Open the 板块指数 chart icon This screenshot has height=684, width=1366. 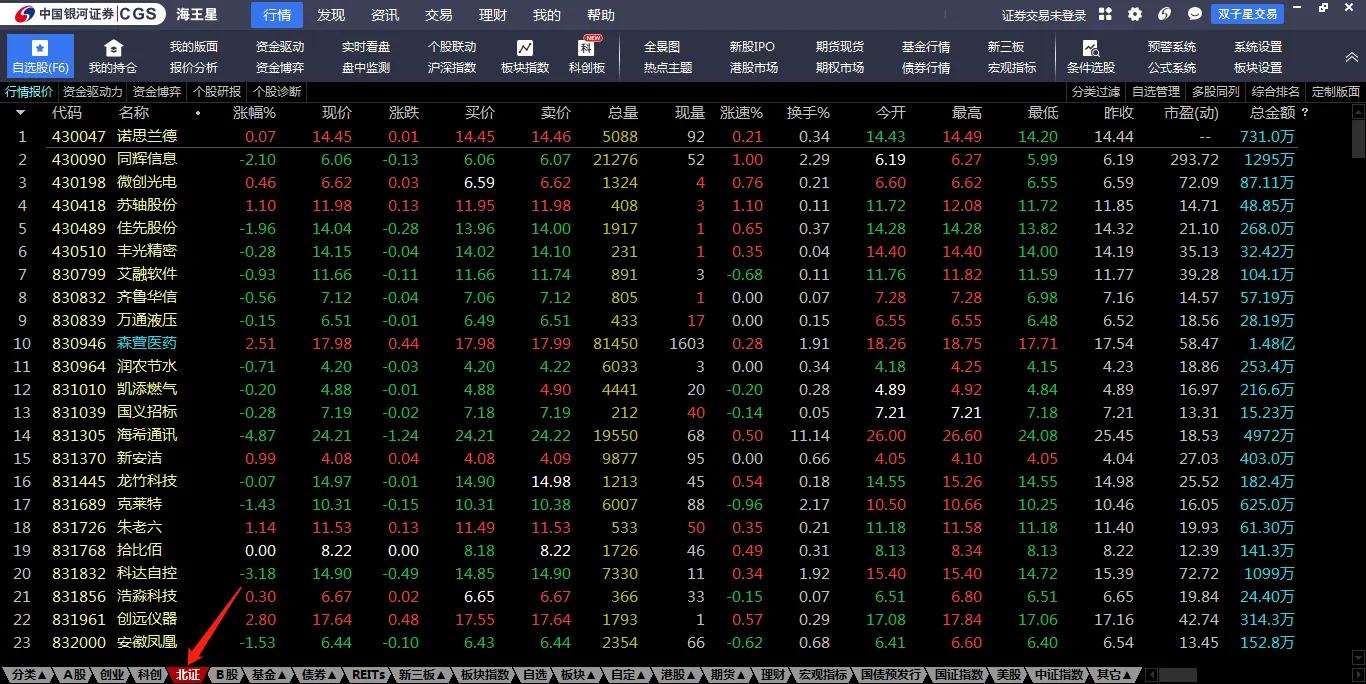pyautogui.click(x=525, y=47)
